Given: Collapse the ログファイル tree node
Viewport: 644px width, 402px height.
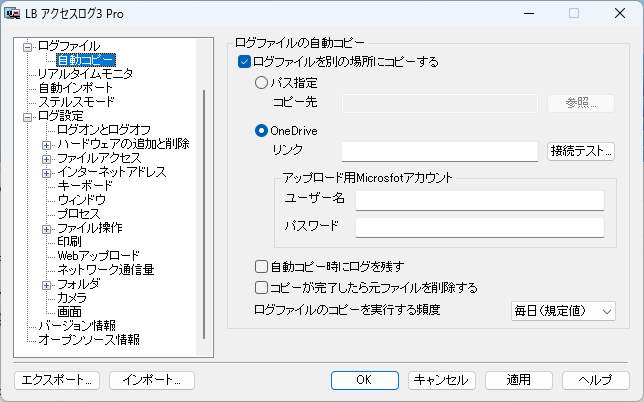Looking at the screenshot, I should coord(28,47).
